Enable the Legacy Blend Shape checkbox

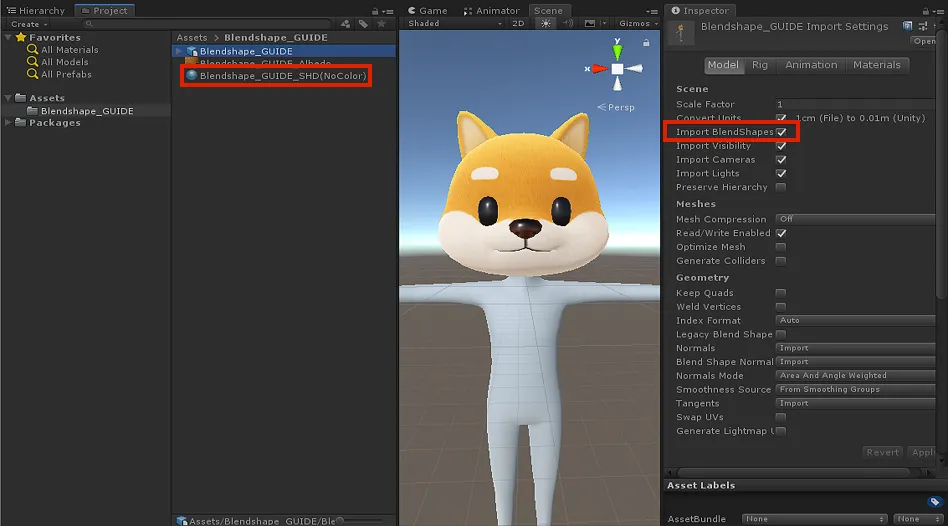(x=781, y=334)
